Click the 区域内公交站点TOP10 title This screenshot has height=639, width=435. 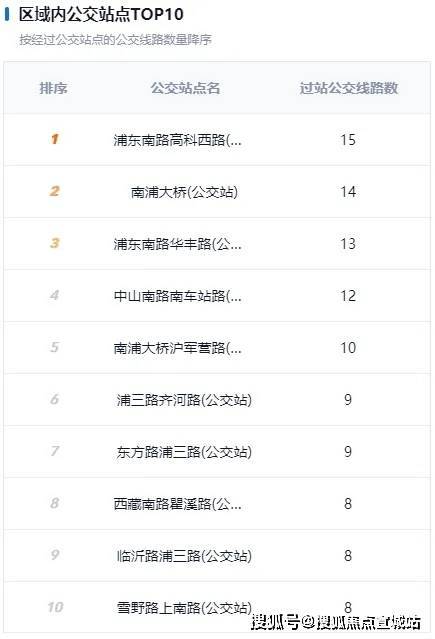pos(101,14)
